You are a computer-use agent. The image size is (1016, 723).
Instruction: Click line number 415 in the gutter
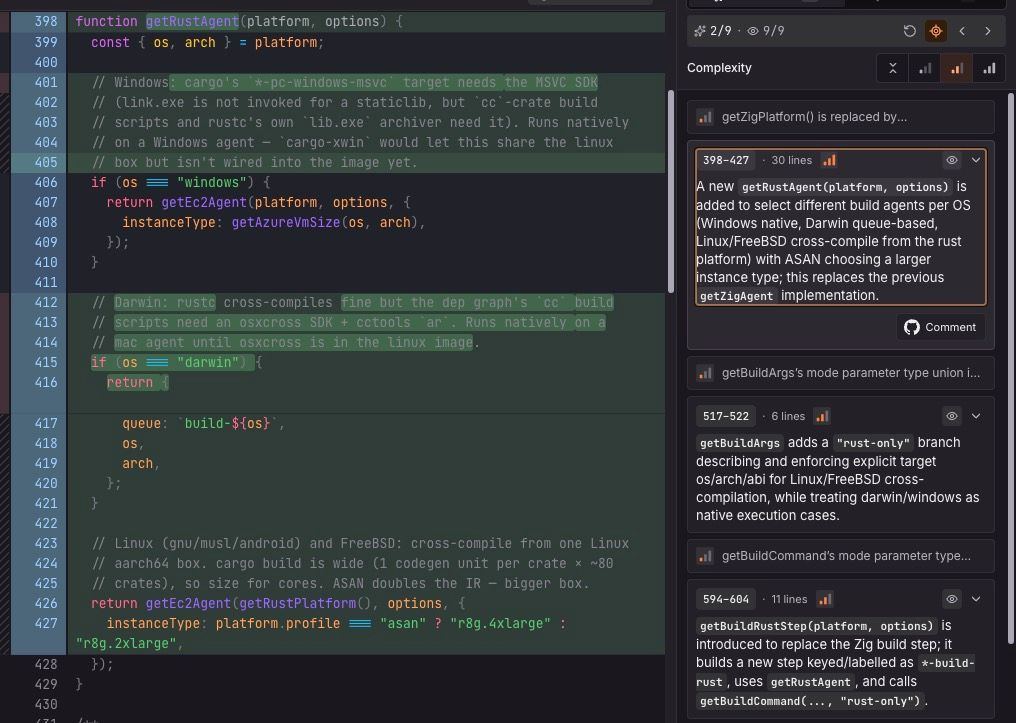click(46, 362)
